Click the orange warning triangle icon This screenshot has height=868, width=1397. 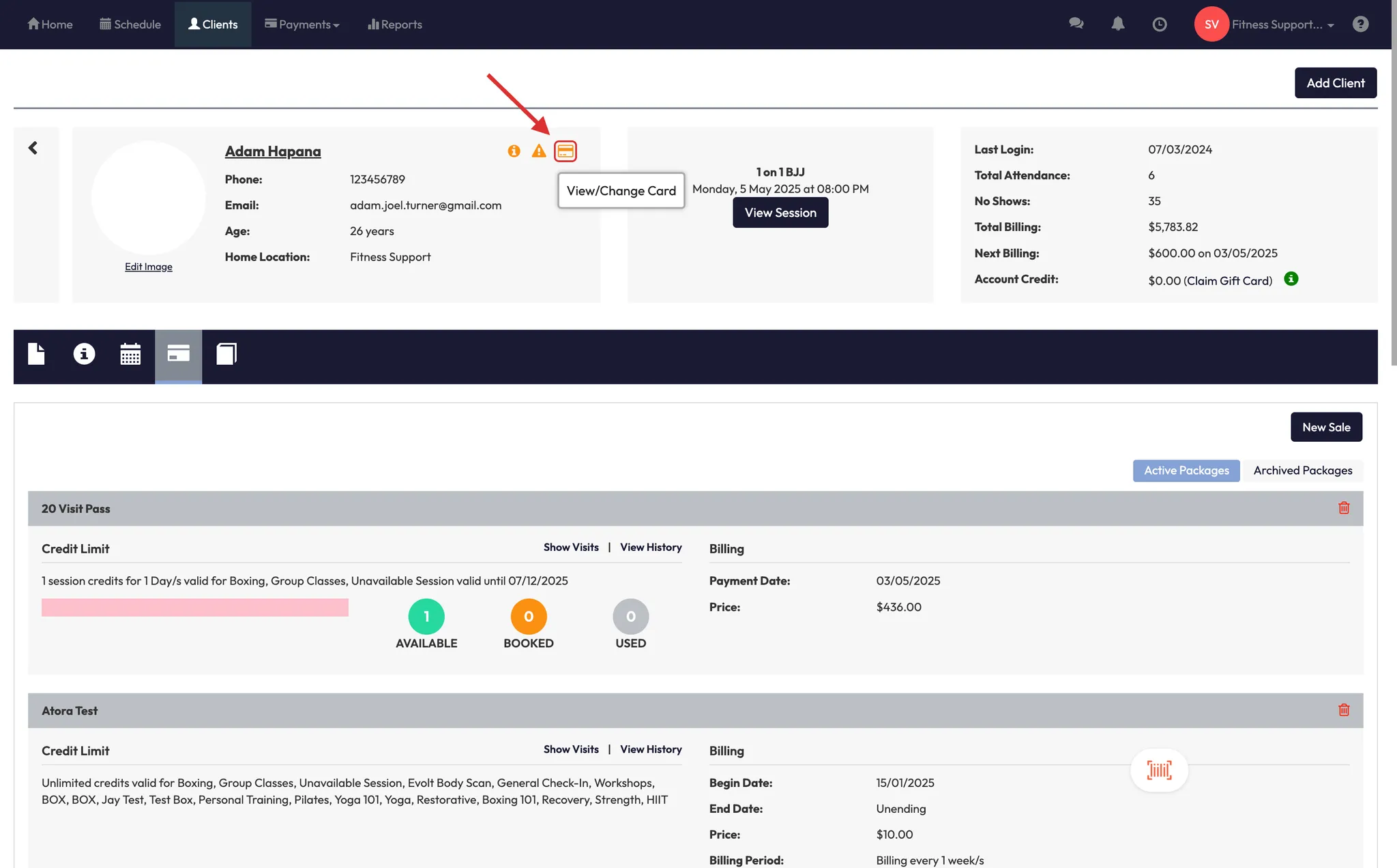point(539,151)
